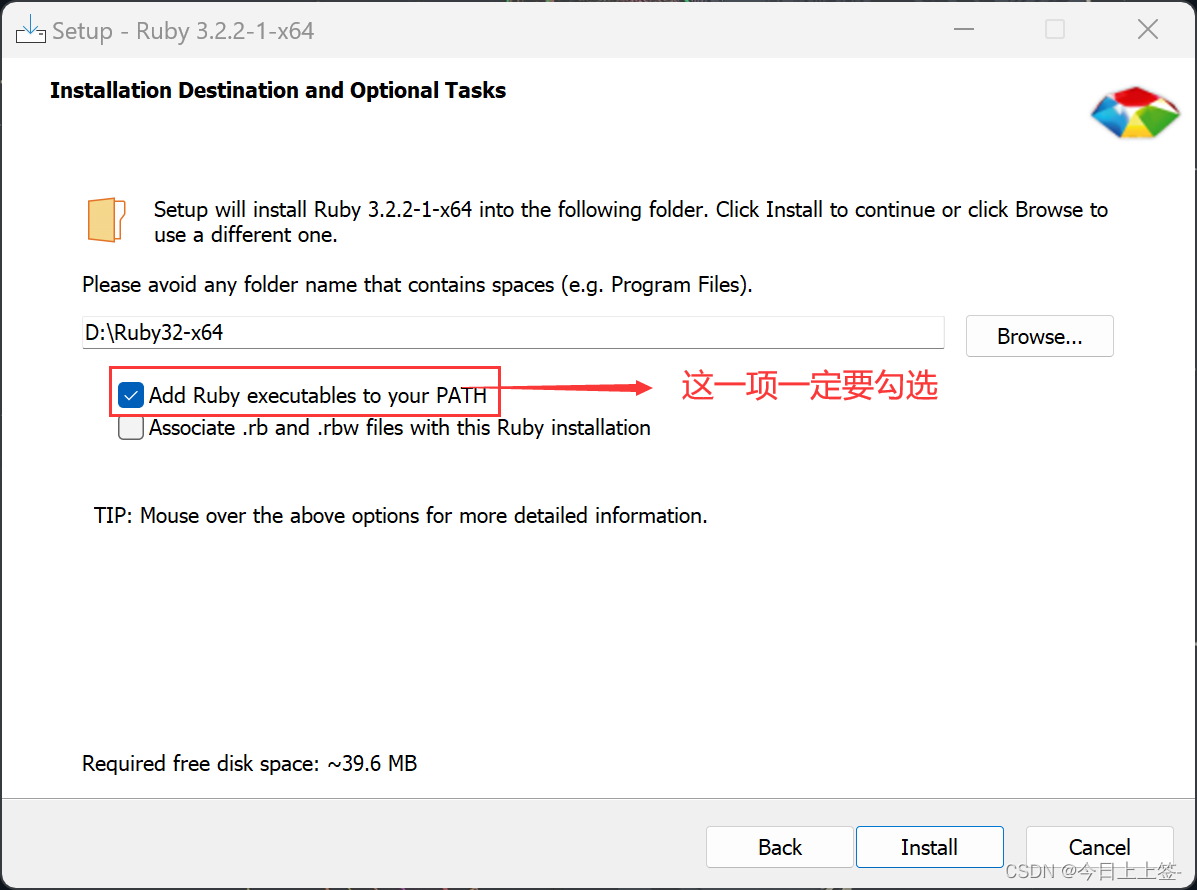Uncheck Add Ruby executables to your PATH
The height and width of the screenshot is (890, 1197).
pyautogui.click(x=131, y=395)
